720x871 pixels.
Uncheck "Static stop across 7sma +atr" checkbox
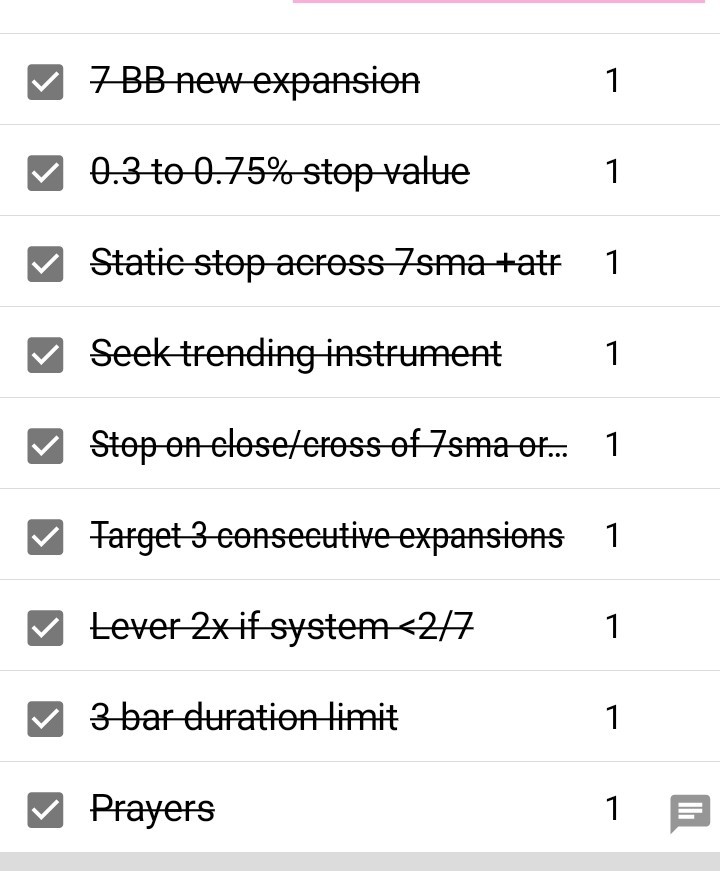click(45, 264)
